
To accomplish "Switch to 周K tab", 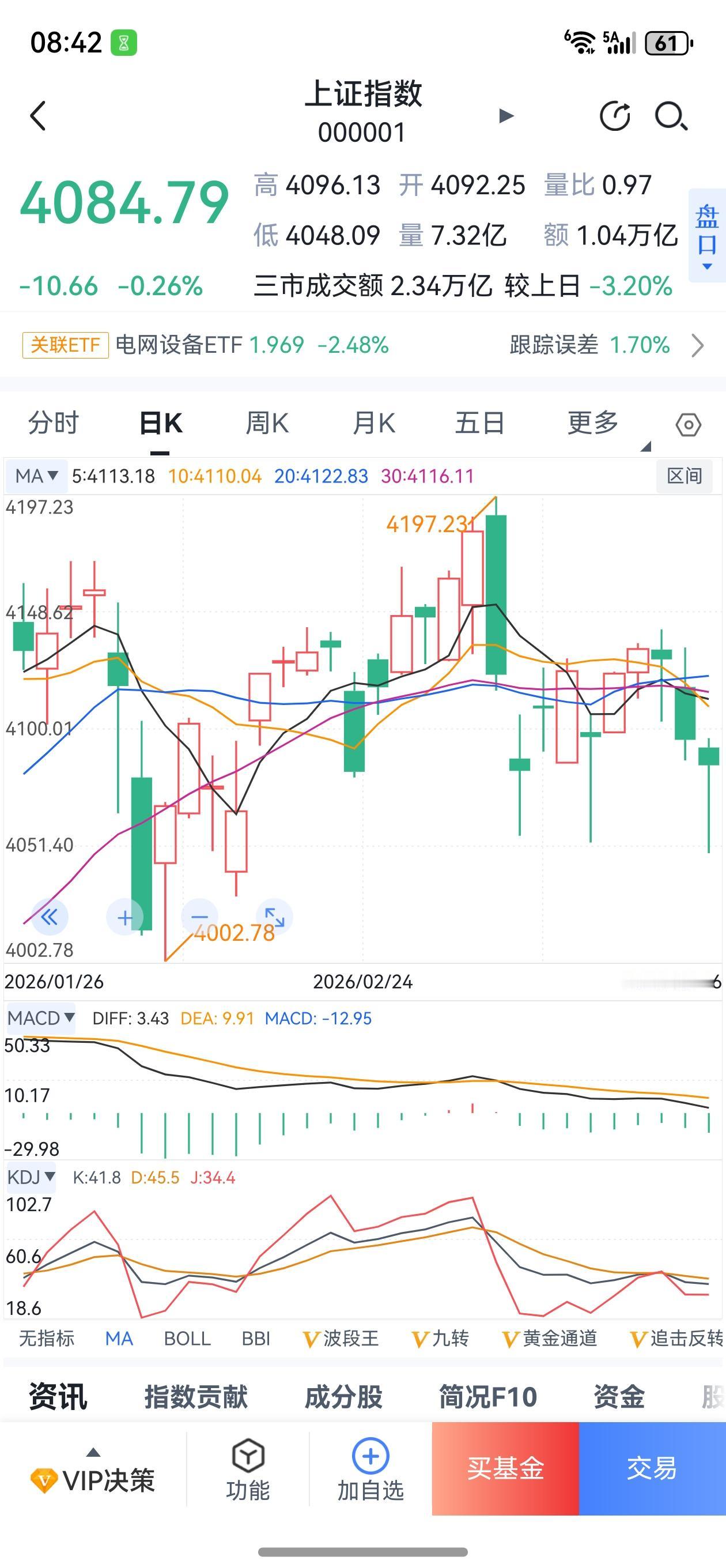I will click(267, 423).
